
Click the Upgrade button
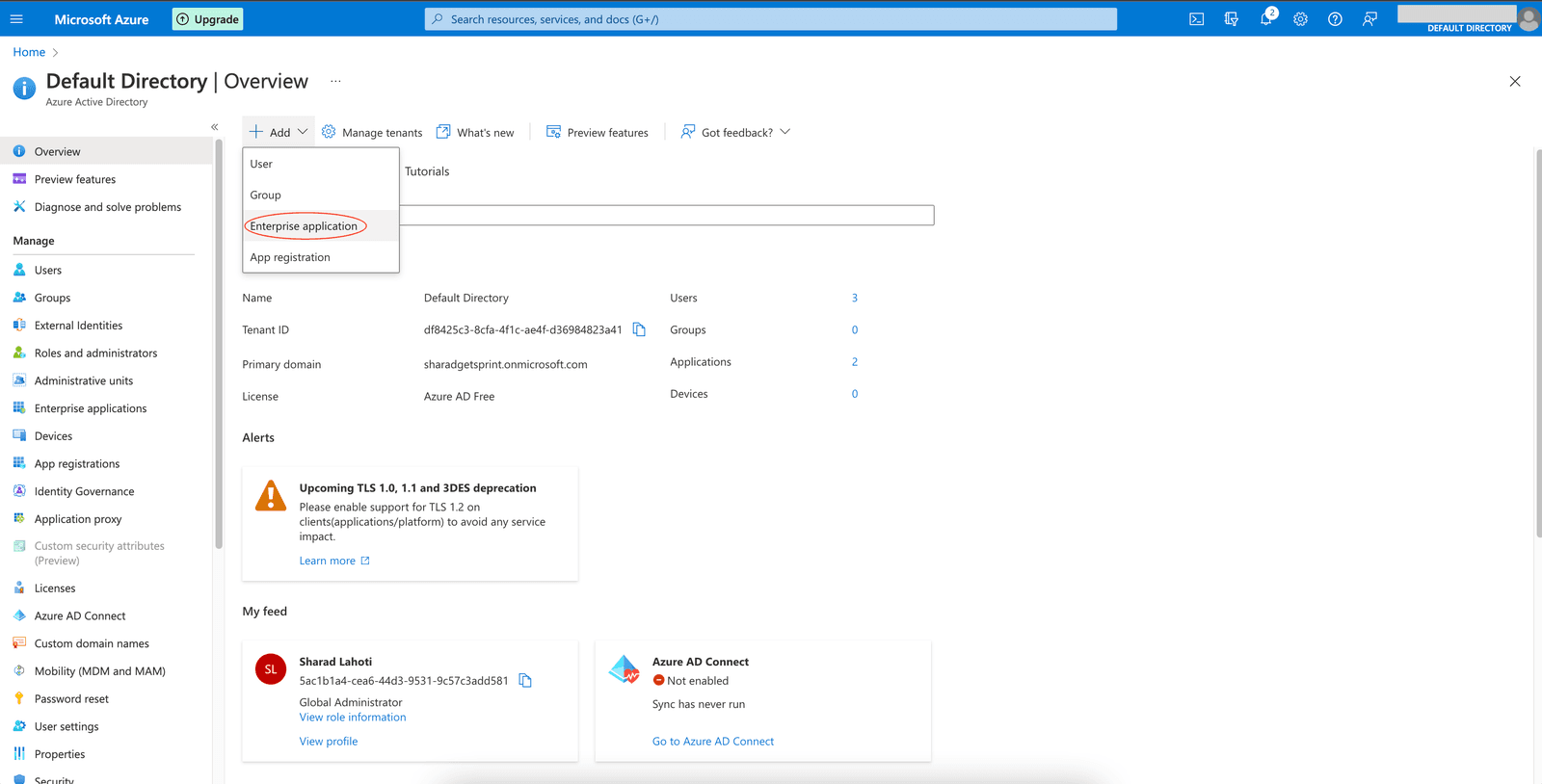pos(208,19)
